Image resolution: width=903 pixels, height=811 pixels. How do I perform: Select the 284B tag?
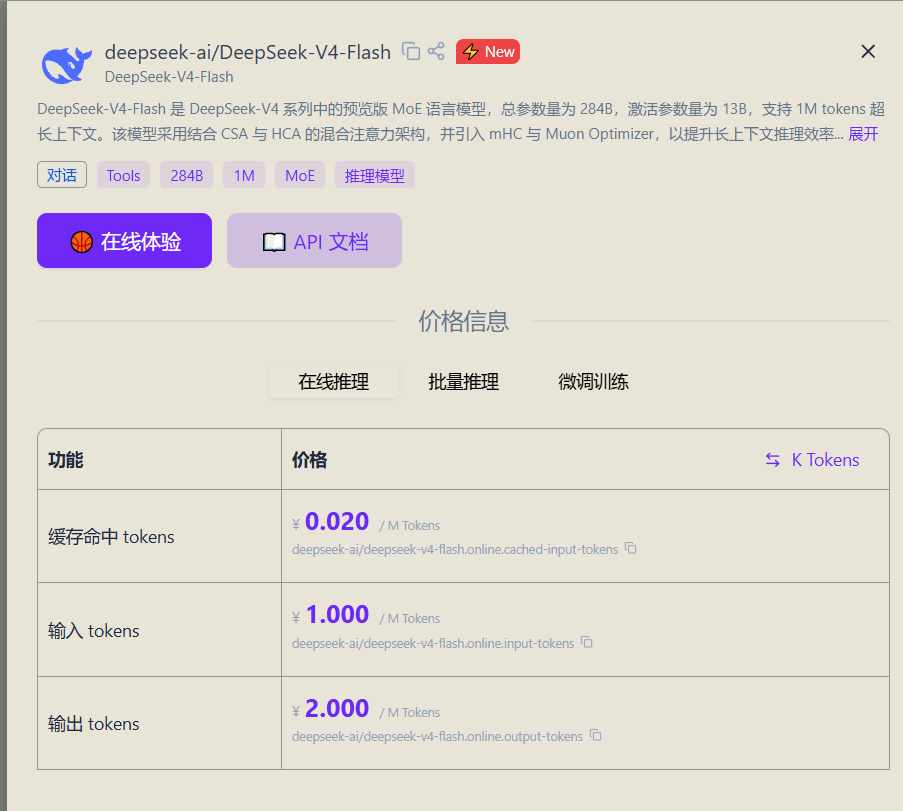point(187,175)
